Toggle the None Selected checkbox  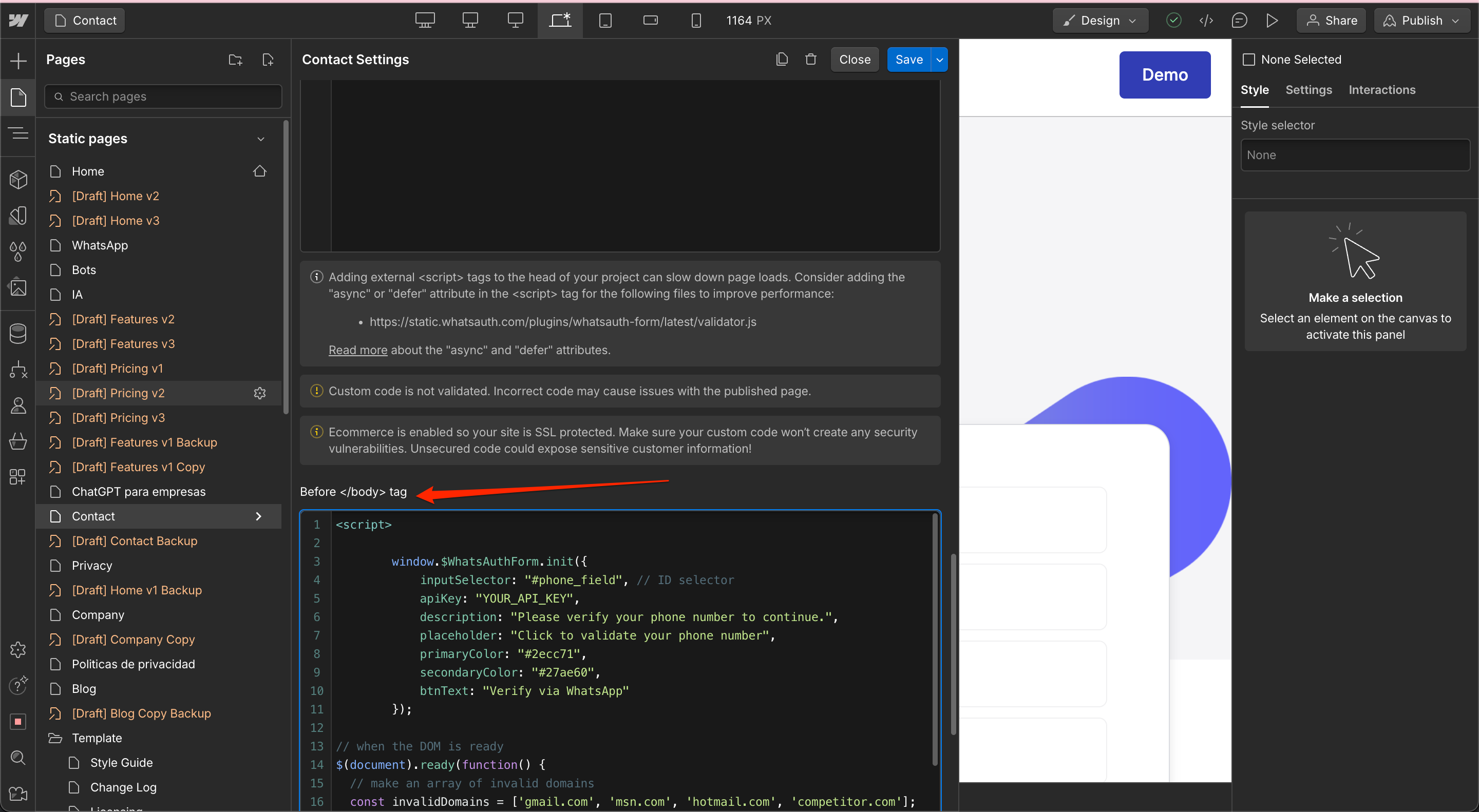pyautogui.click(x=1249, y=60)
